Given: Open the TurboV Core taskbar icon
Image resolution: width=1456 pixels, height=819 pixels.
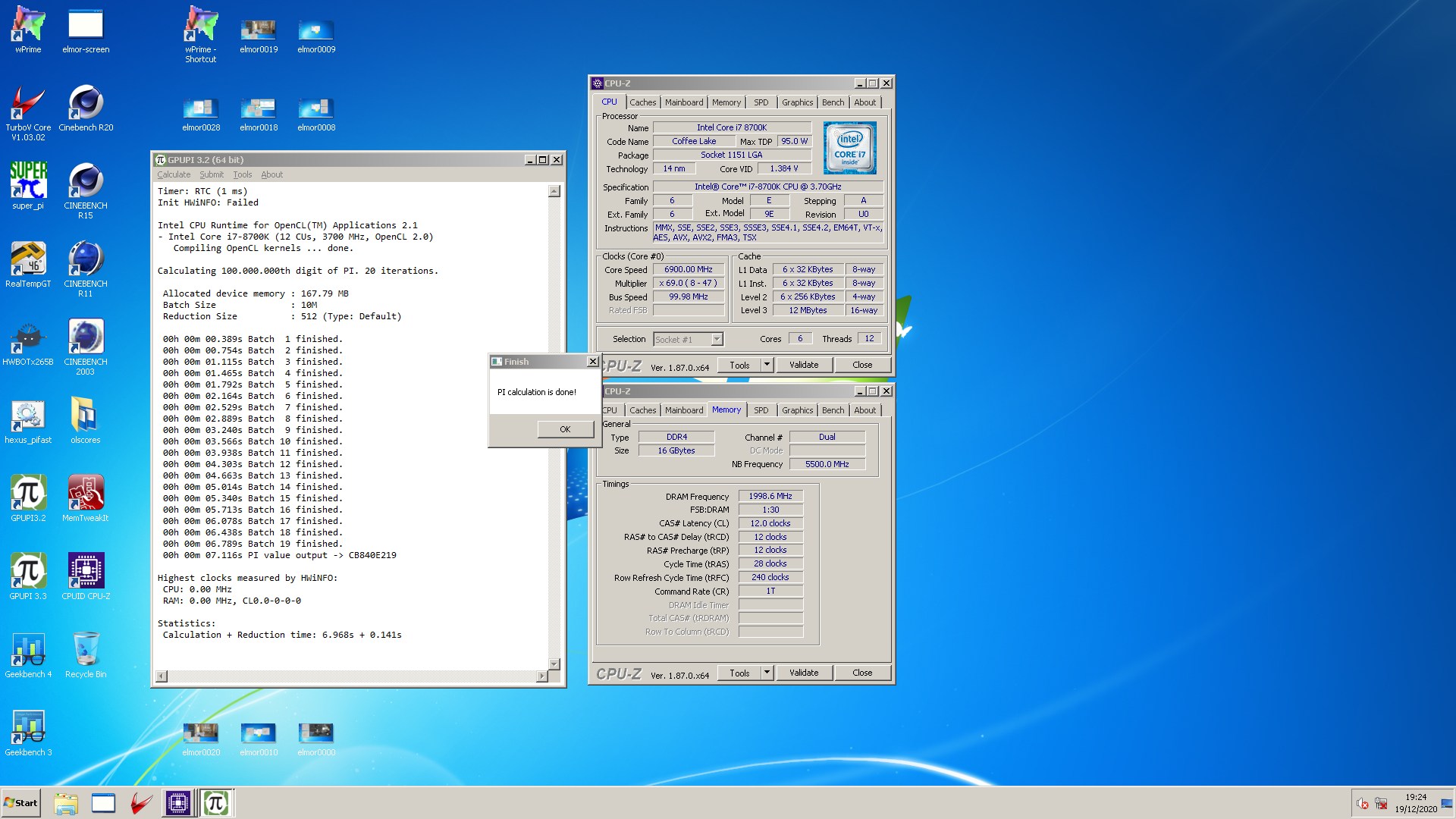Looking at the screenshot, I should (140, 803).
